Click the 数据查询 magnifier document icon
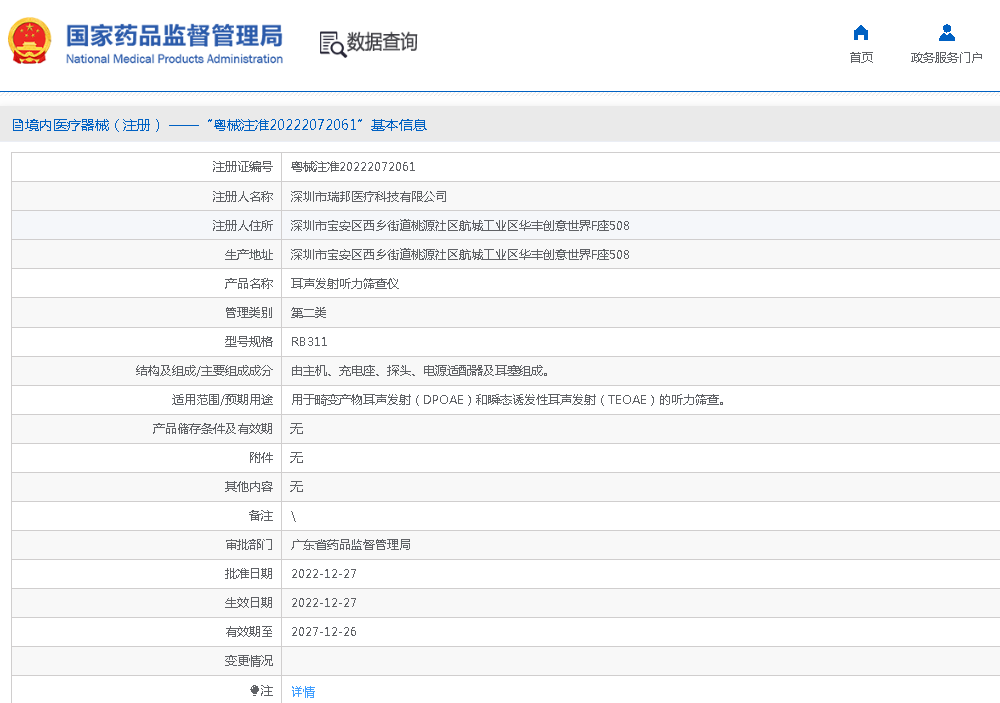 click(332, 43)
